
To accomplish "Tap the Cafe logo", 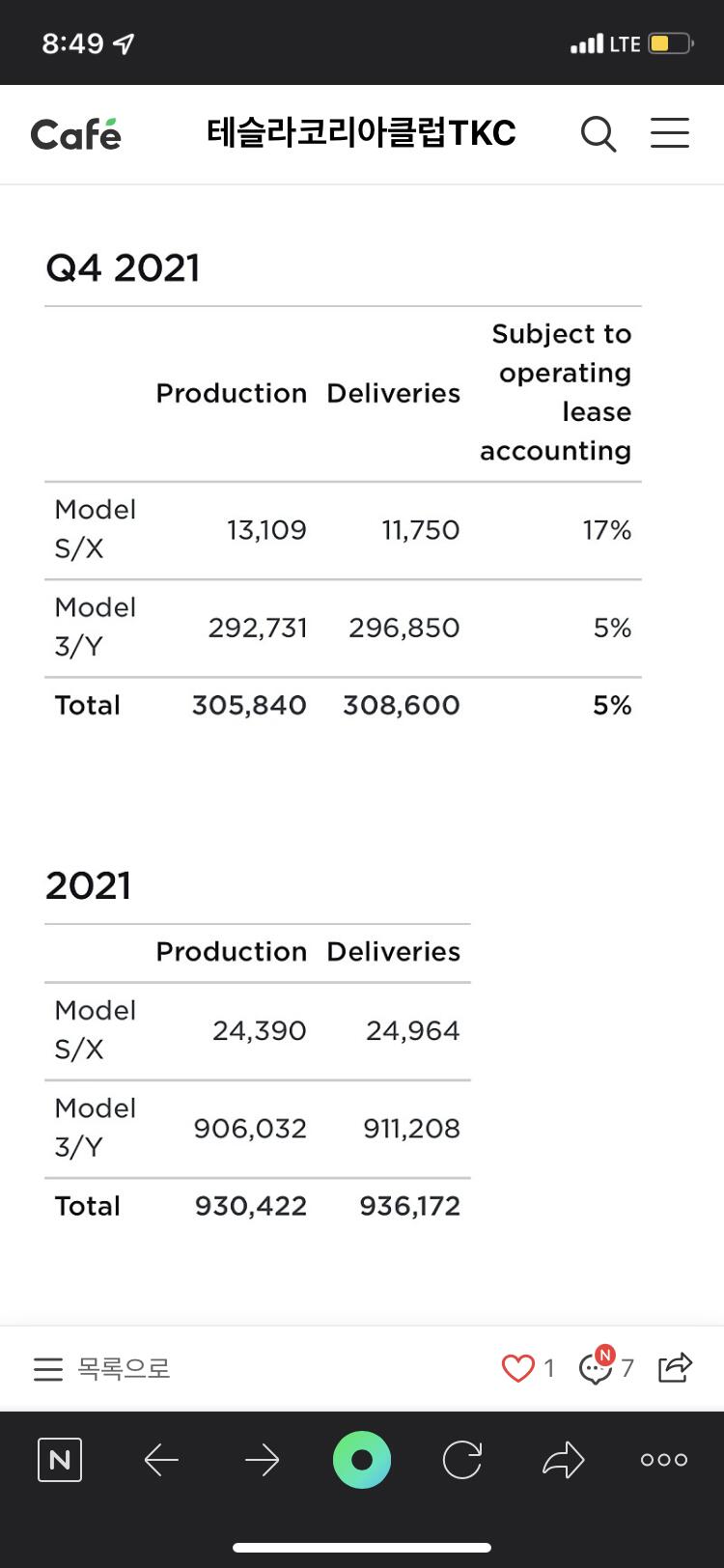I will (76, 134).
